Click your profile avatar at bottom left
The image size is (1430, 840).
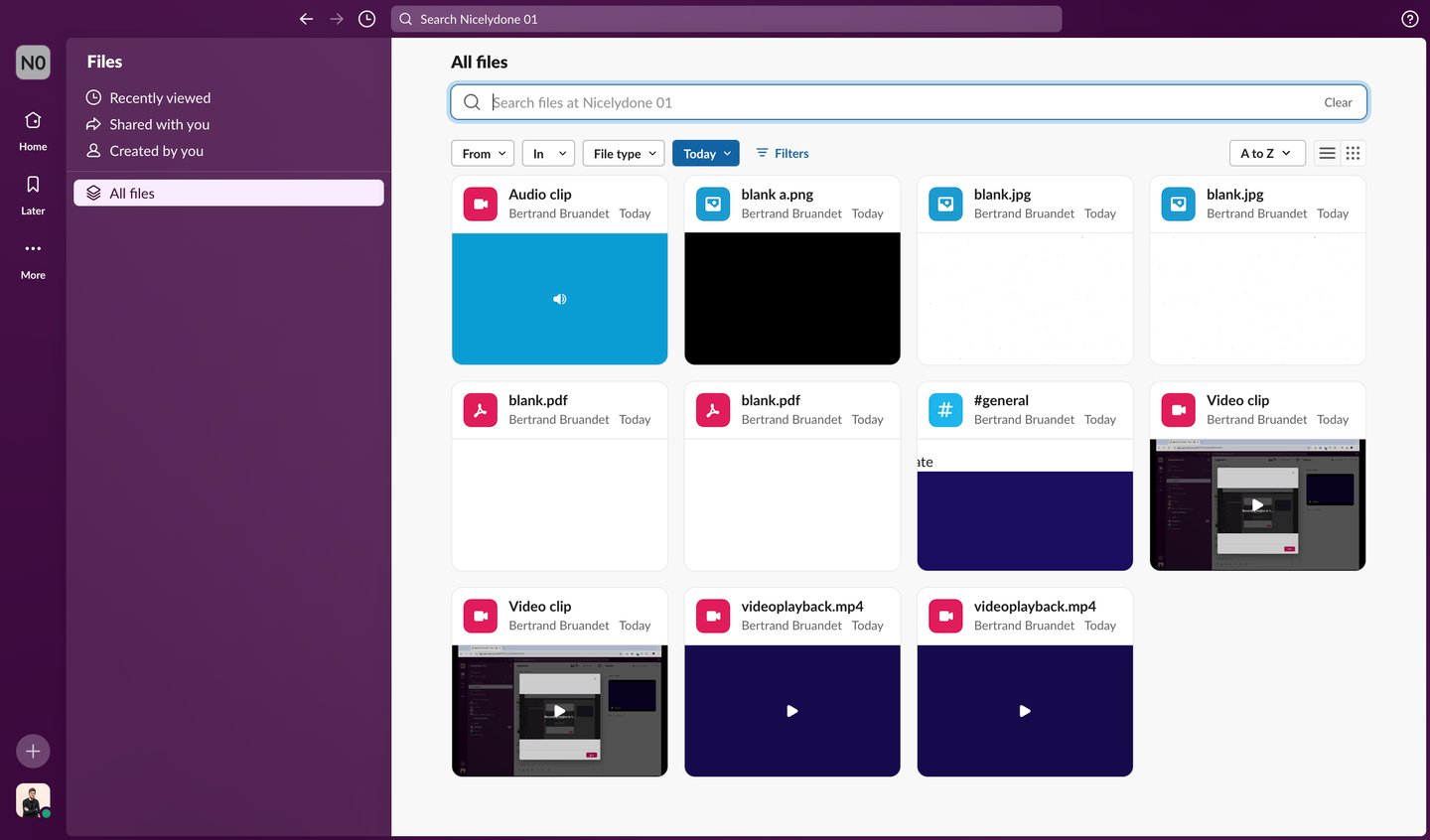point(32,800)
